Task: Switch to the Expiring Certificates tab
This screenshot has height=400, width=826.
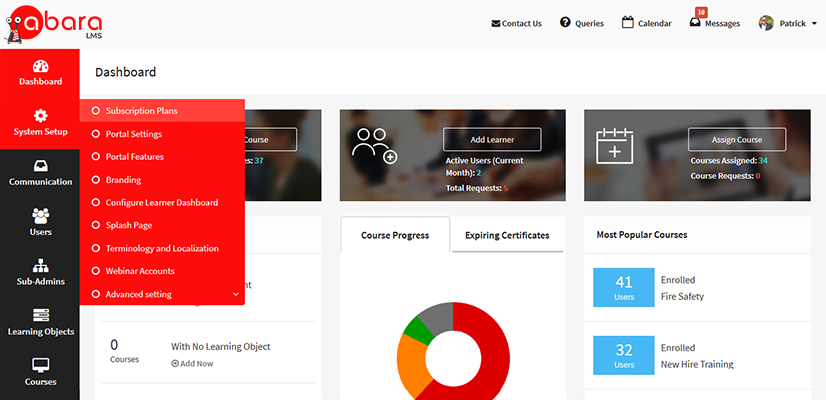Action: tap(507, 235)
